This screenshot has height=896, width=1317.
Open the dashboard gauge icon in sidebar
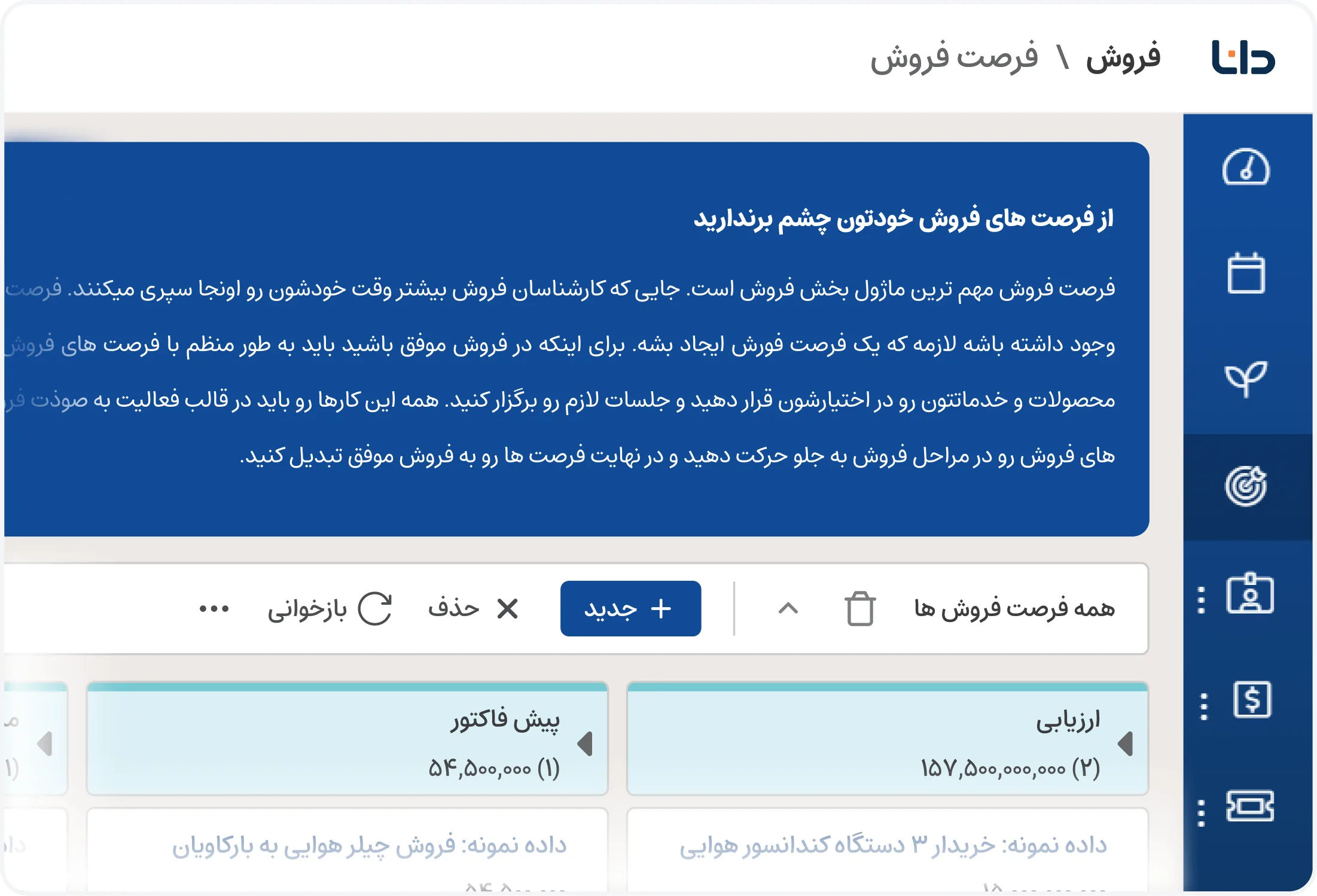[1245, 167]
